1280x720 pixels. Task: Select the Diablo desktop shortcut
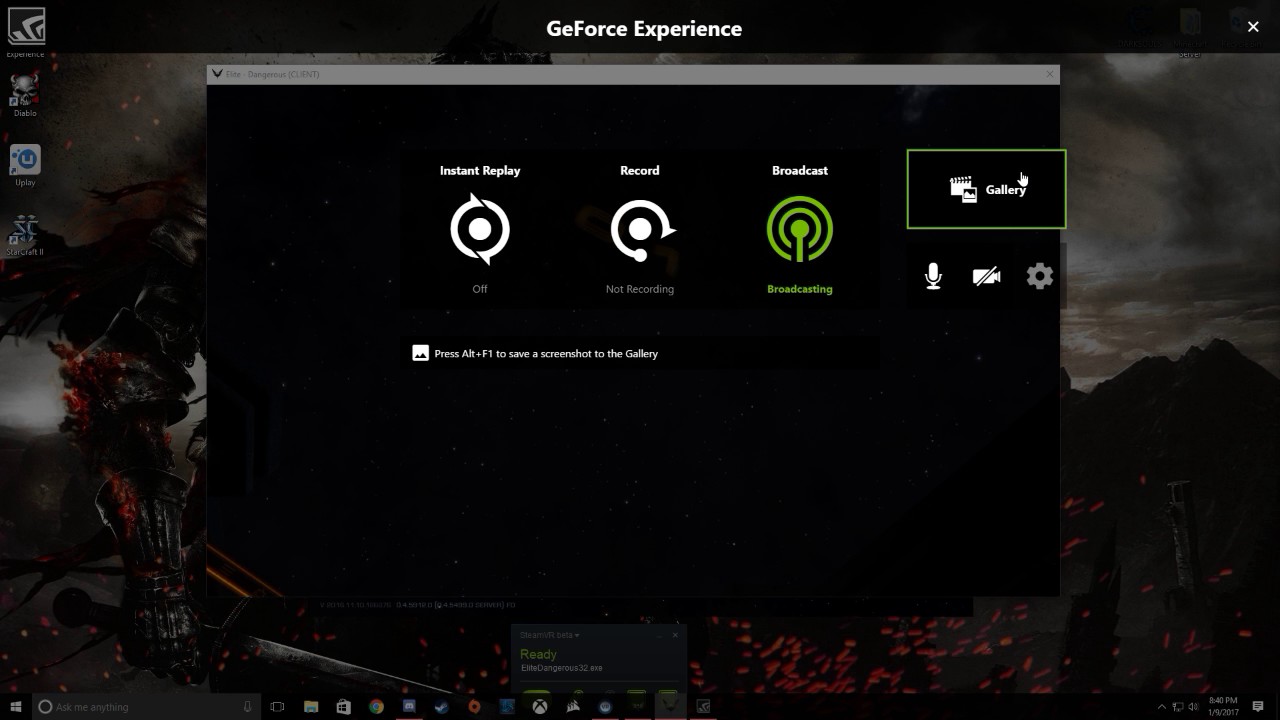25,95
